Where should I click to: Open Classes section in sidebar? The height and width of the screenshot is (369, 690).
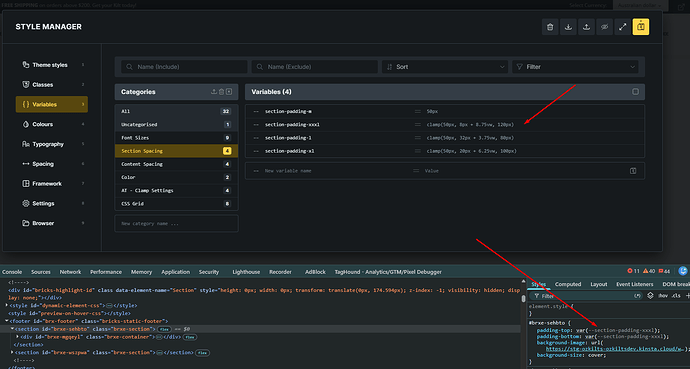[52, 84]
